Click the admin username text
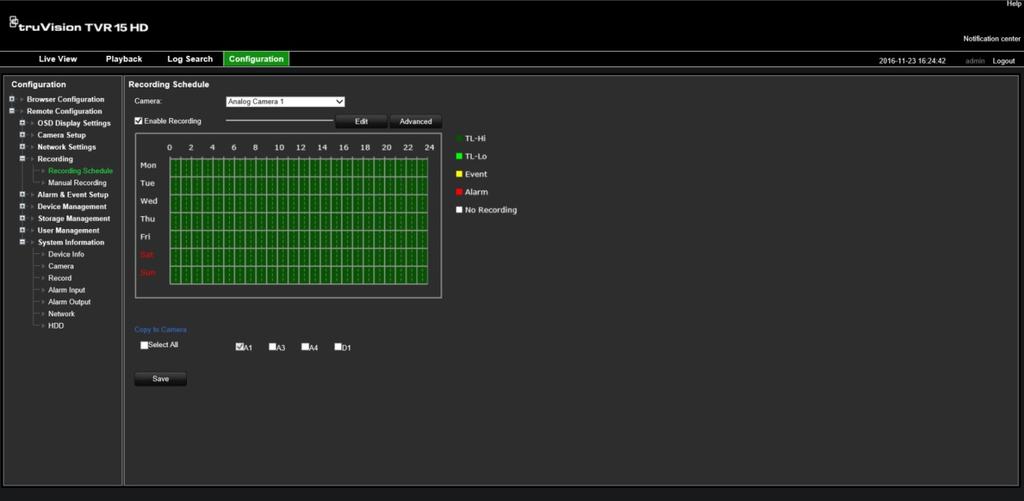This screenshot has width=1024, height=501. click(x=975, y=61)
